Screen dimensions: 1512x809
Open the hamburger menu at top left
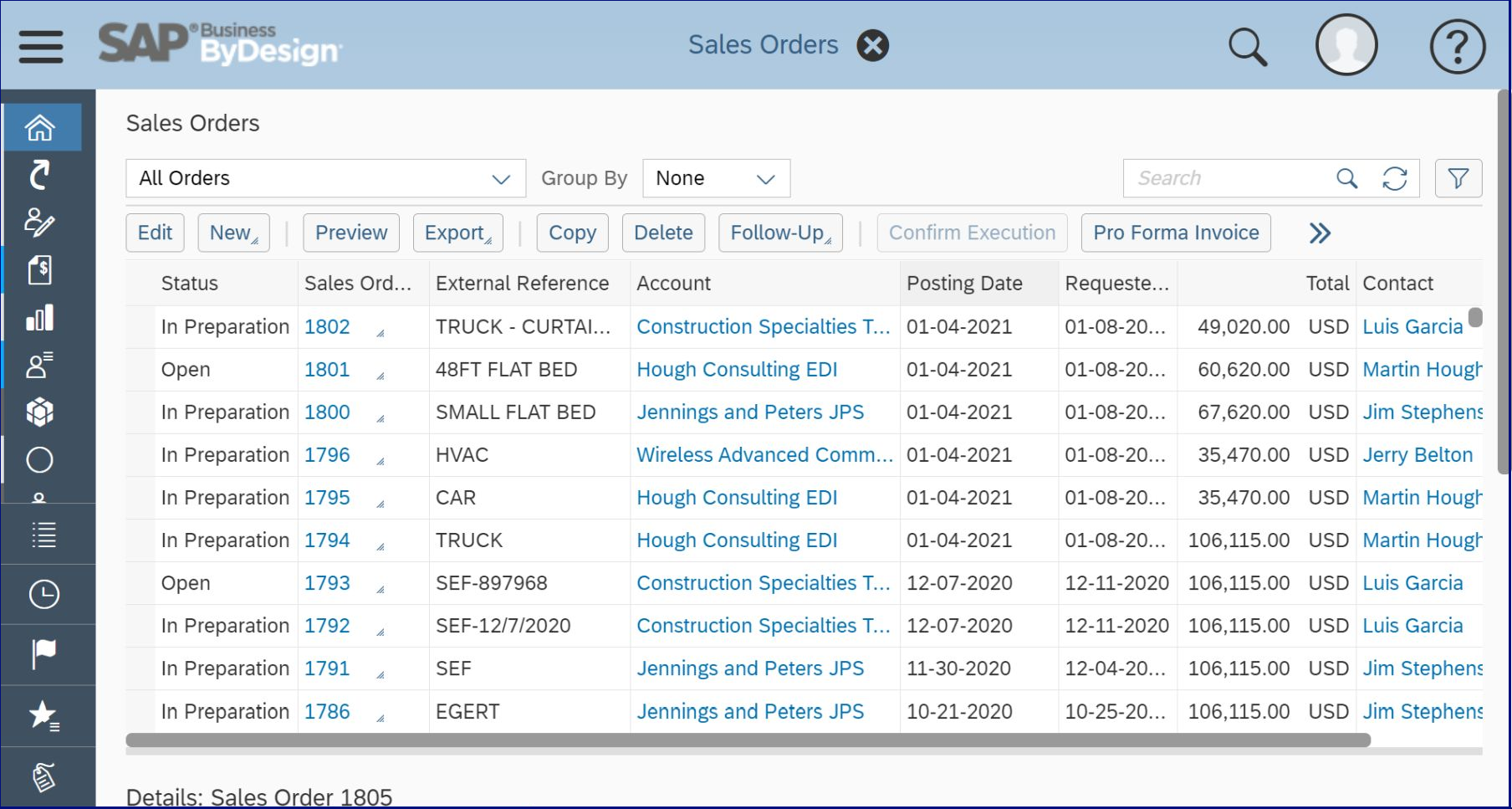39,46
